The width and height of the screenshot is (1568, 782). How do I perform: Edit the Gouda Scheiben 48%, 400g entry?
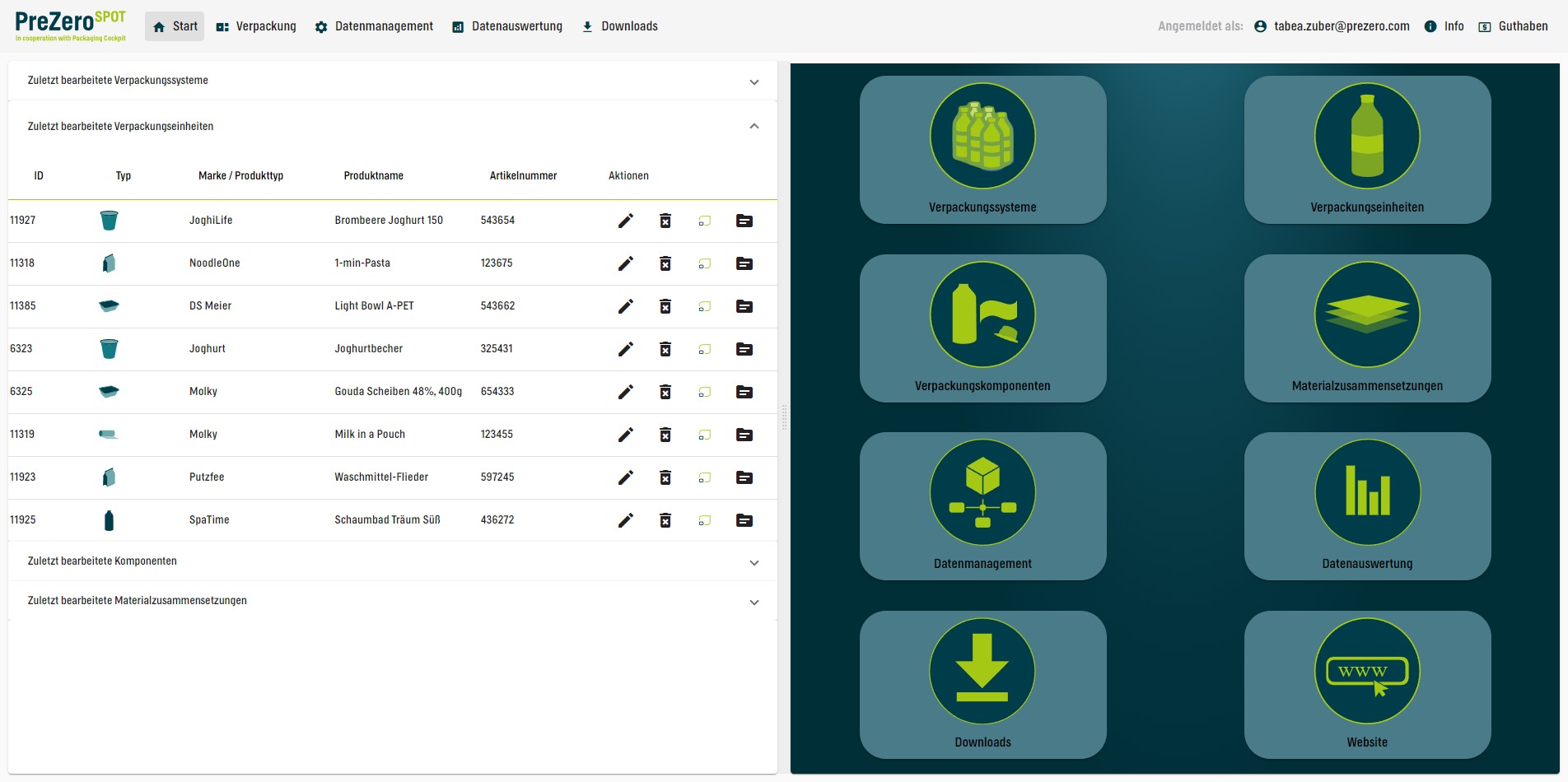(x=626, y=392)
